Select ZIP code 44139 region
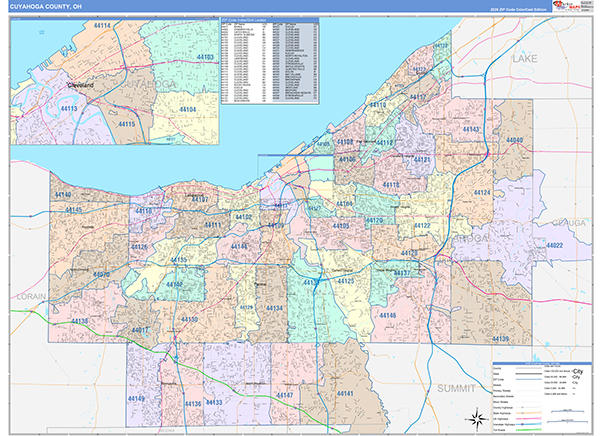 point(500,339)
